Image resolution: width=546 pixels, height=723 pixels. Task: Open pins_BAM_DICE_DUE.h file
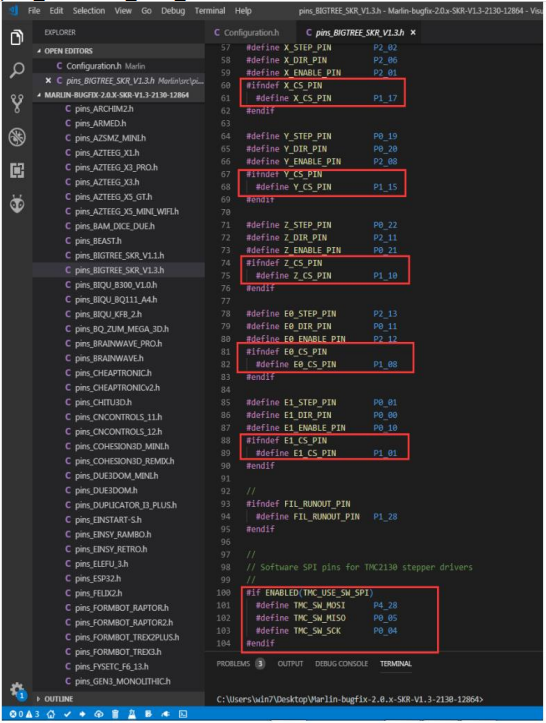[119, 226]
